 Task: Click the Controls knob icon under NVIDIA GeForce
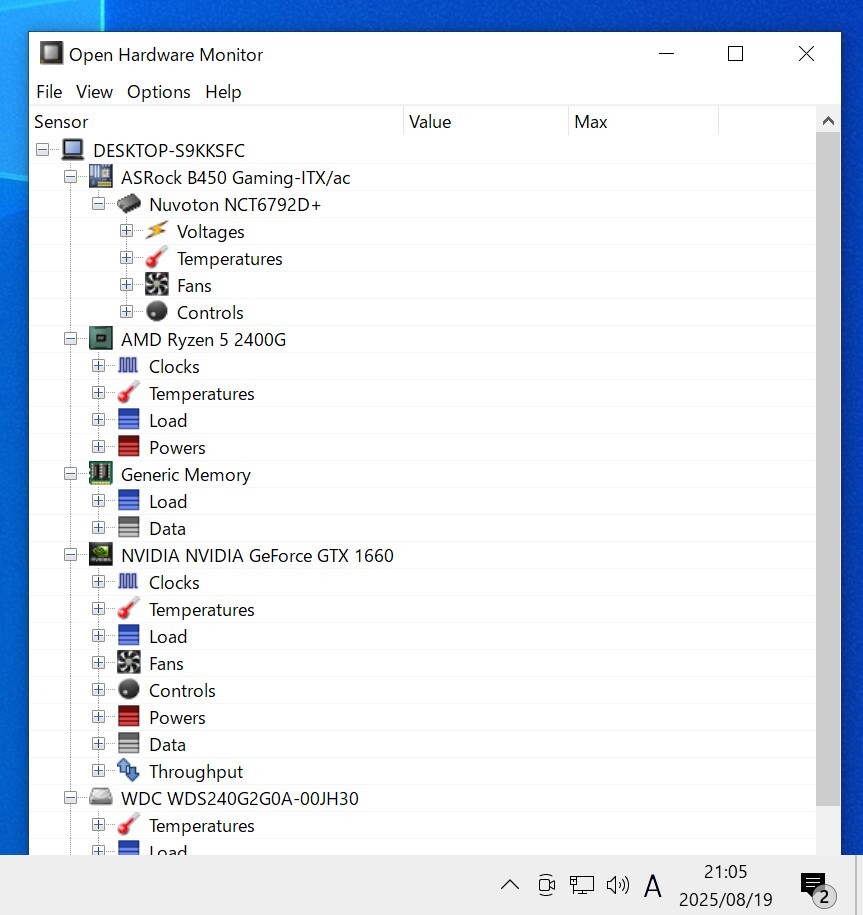128,690
